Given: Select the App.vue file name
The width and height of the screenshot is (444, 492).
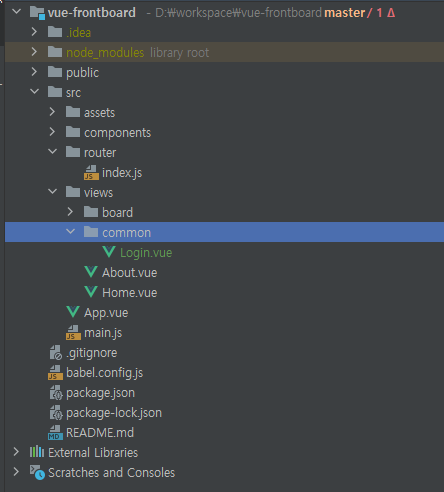Looking at the screenshot, I should pos(106,313).
